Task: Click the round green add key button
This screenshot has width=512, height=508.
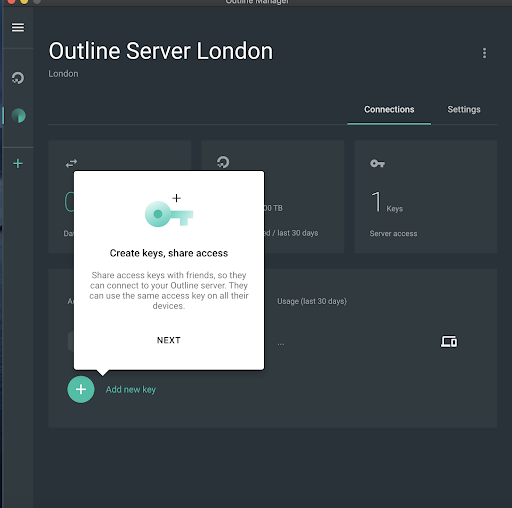Action: [x=81, y=389]
